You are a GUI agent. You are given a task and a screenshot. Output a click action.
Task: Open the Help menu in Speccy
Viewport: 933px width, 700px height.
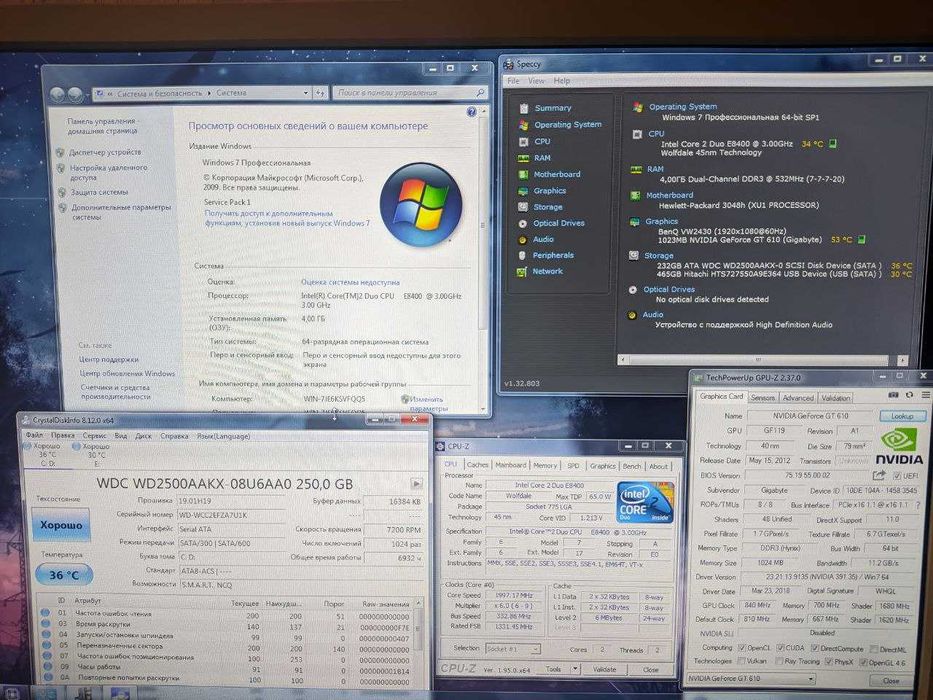[561, 81]
